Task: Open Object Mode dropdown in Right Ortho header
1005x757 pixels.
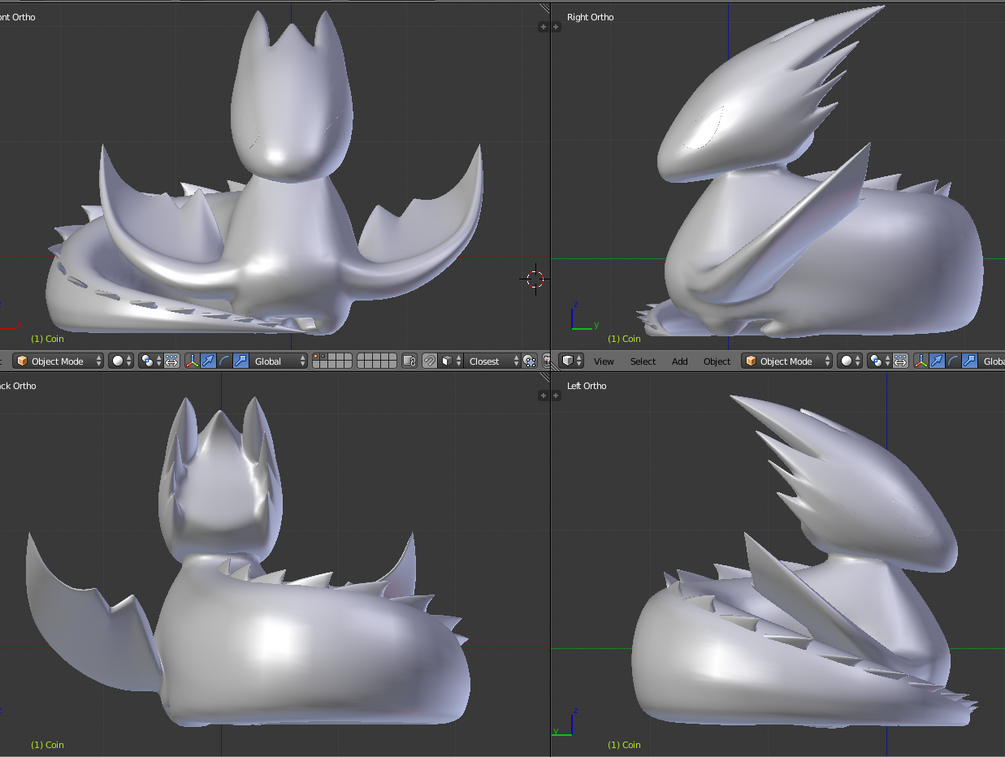Action: [x=786, y=361]
